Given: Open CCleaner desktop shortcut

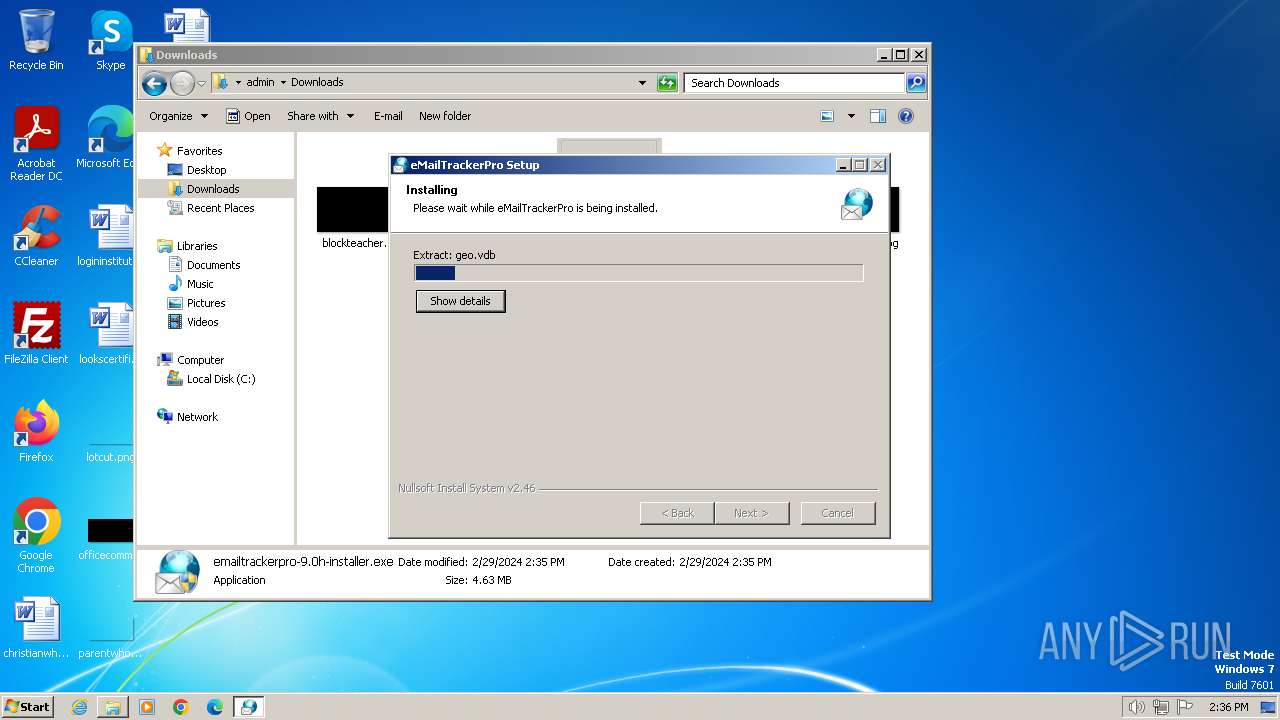Looking at the screenshot, I should point(36,236).
